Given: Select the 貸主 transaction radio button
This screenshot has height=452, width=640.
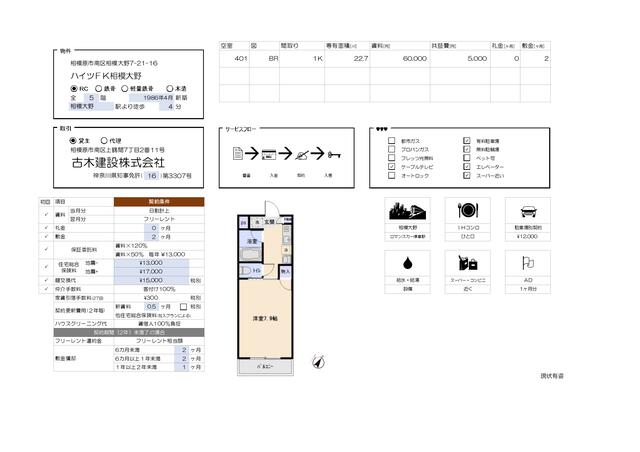Looking at the screenshot, I should [73, 140].
